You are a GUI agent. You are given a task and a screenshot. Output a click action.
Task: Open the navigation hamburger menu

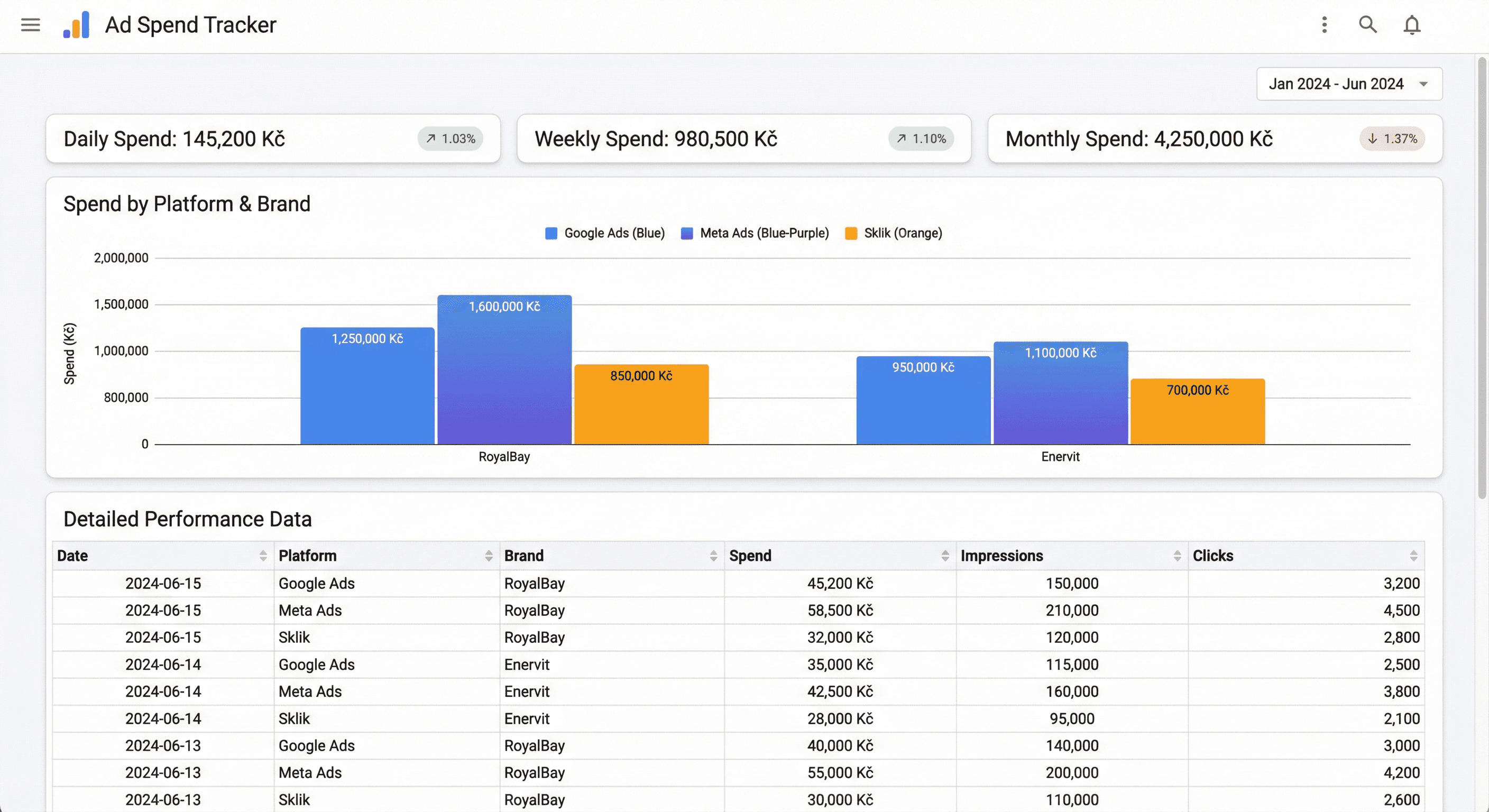[x=30, y=25]
